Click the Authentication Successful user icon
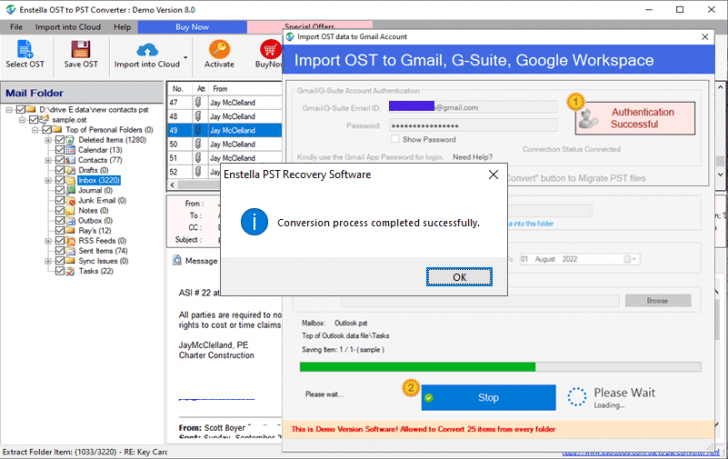The width and height of the screenshot is (728, 459). click(x=588, y=119)
